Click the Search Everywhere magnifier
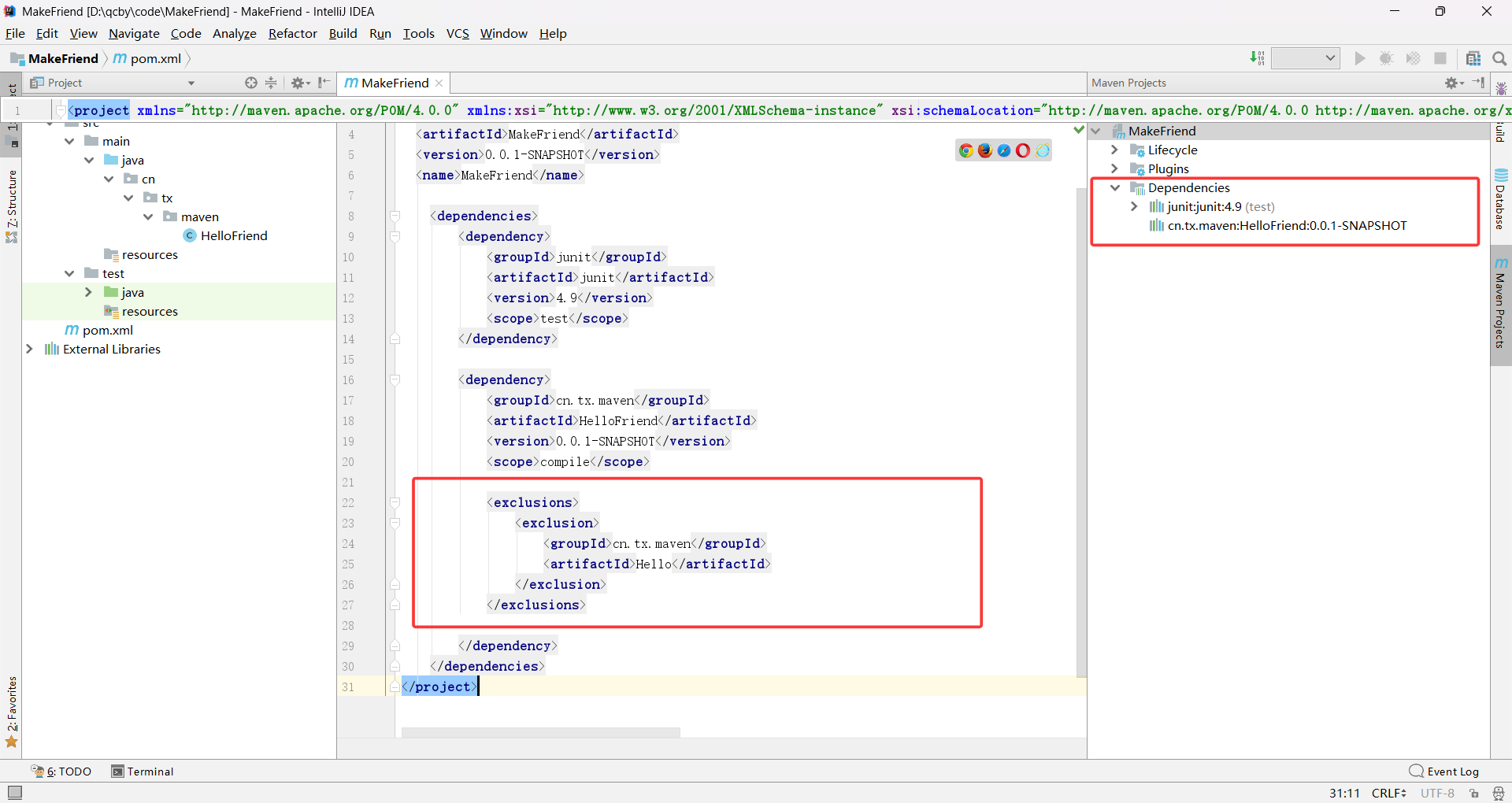This screenshot has height=803, width=1512. pos(1499,58)
